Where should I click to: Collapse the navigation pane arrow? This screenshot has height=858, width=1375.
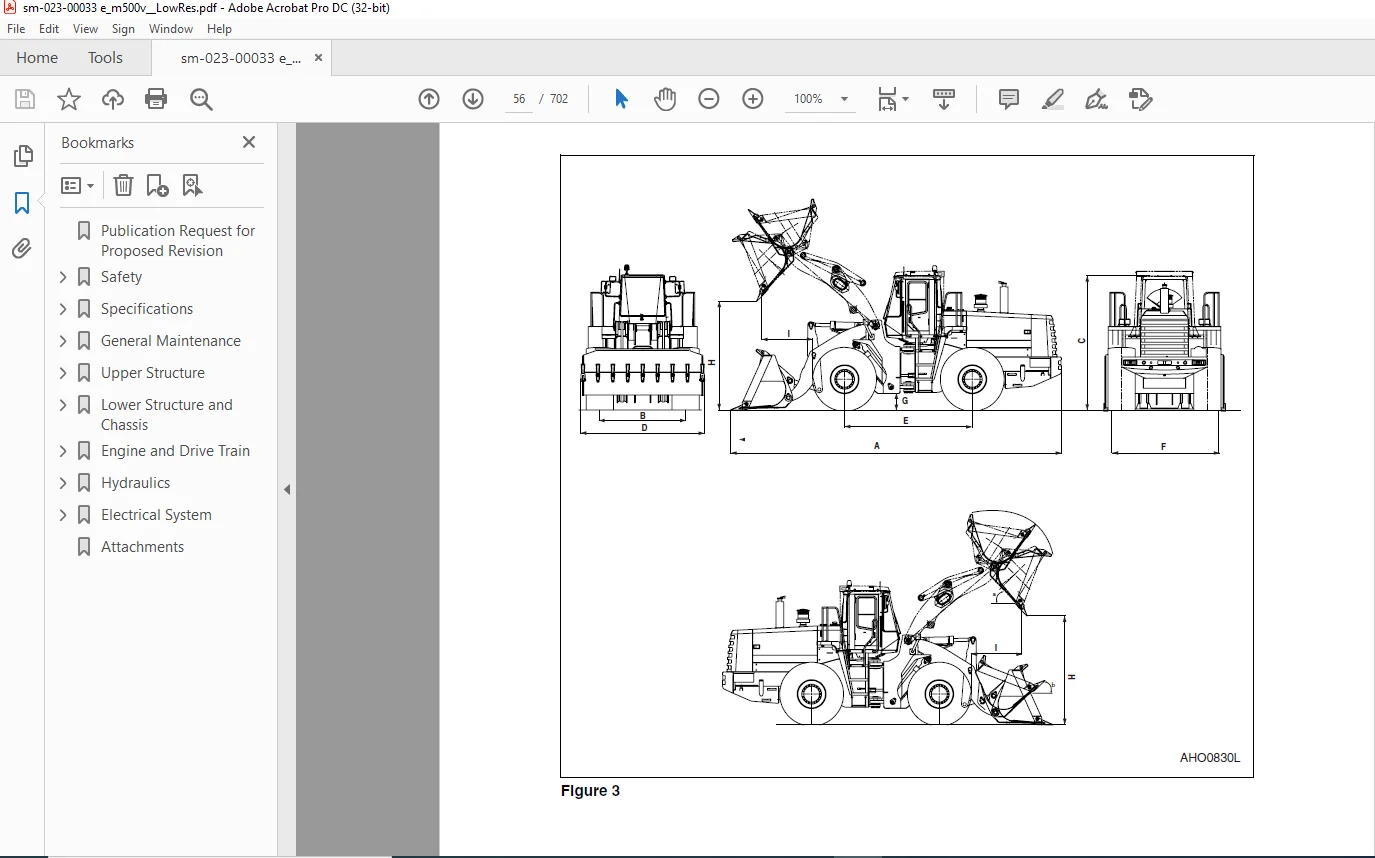coord(287,490)
